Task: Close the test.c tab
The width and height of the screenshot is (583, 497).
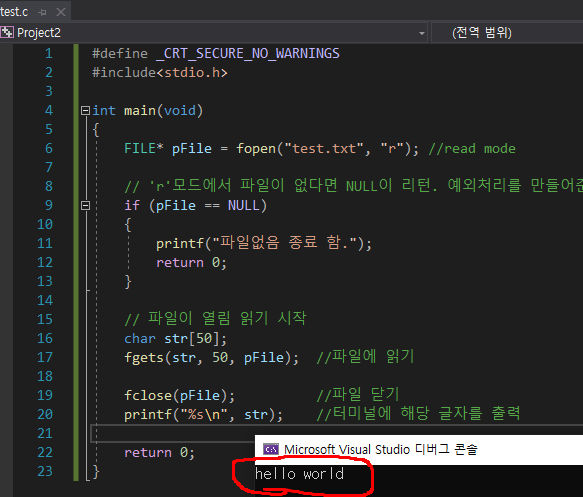Action: 61,12
